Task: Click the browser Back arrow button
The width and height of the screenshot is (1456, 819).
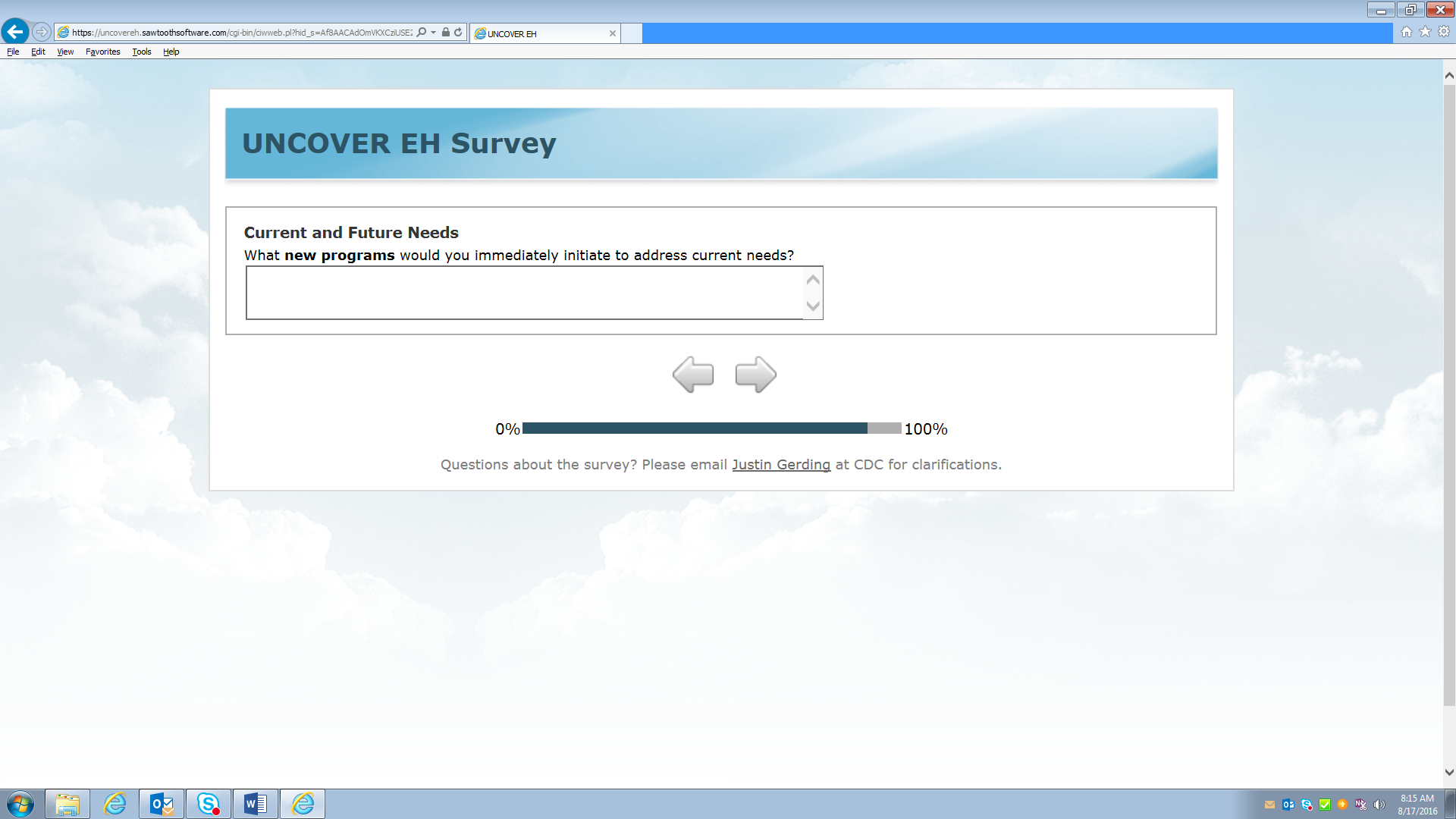Action: pyautogui.click(x=15, y=32)
